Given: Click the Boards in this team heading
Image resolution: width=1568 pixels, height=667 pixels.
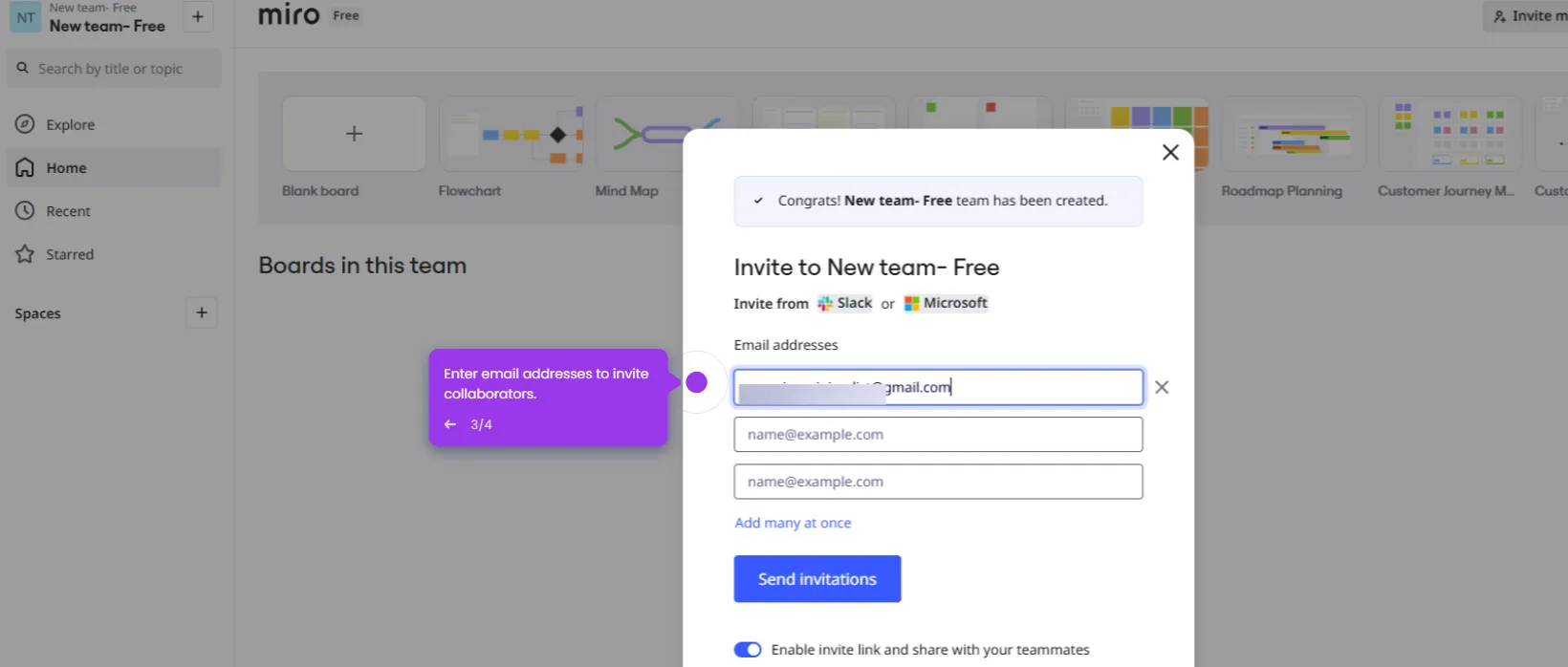Looking at the screenshot, I should (362, 266).
